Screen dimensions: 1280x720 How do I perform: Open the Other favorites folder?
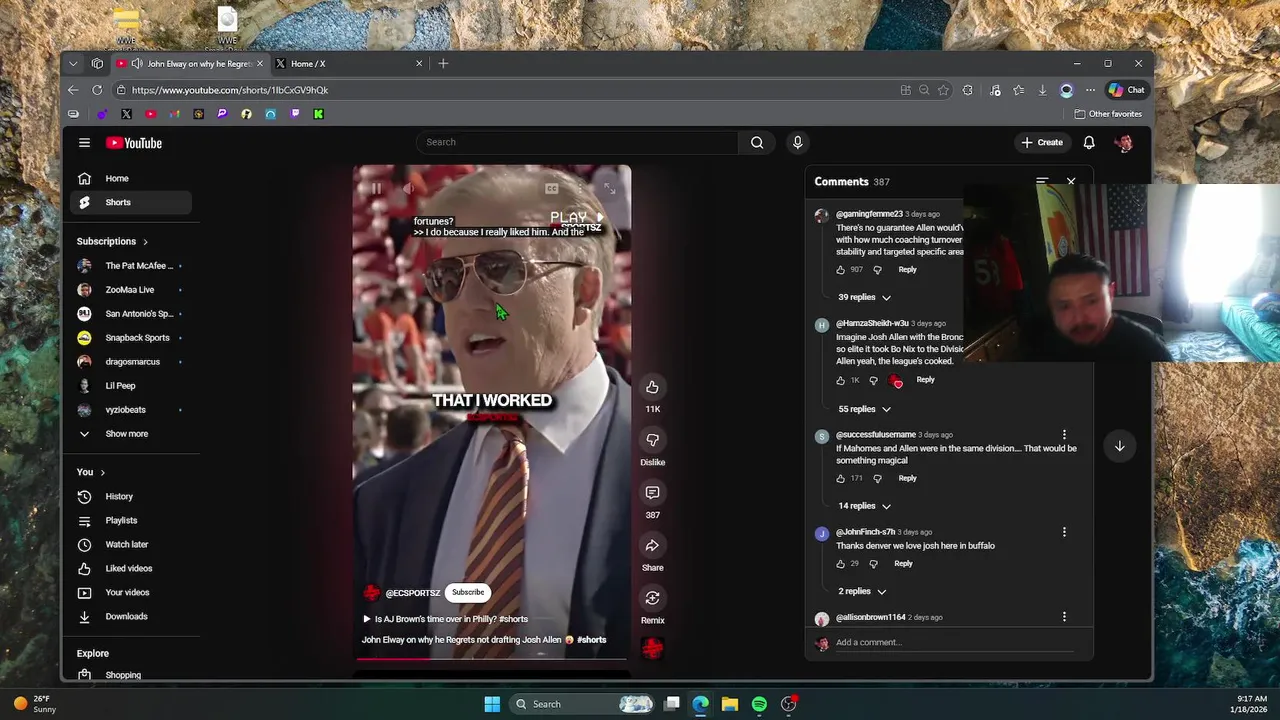point(1107,114)
